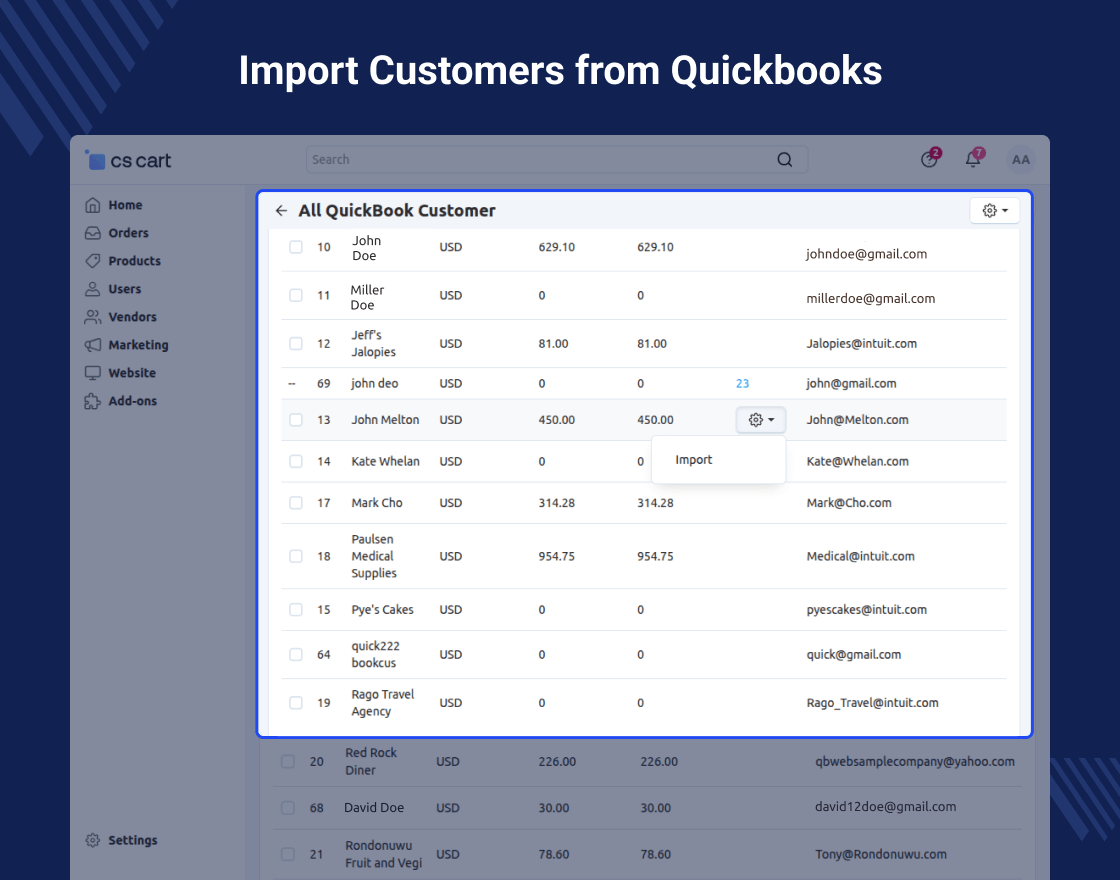Click the name john deo

pos(374,384)
